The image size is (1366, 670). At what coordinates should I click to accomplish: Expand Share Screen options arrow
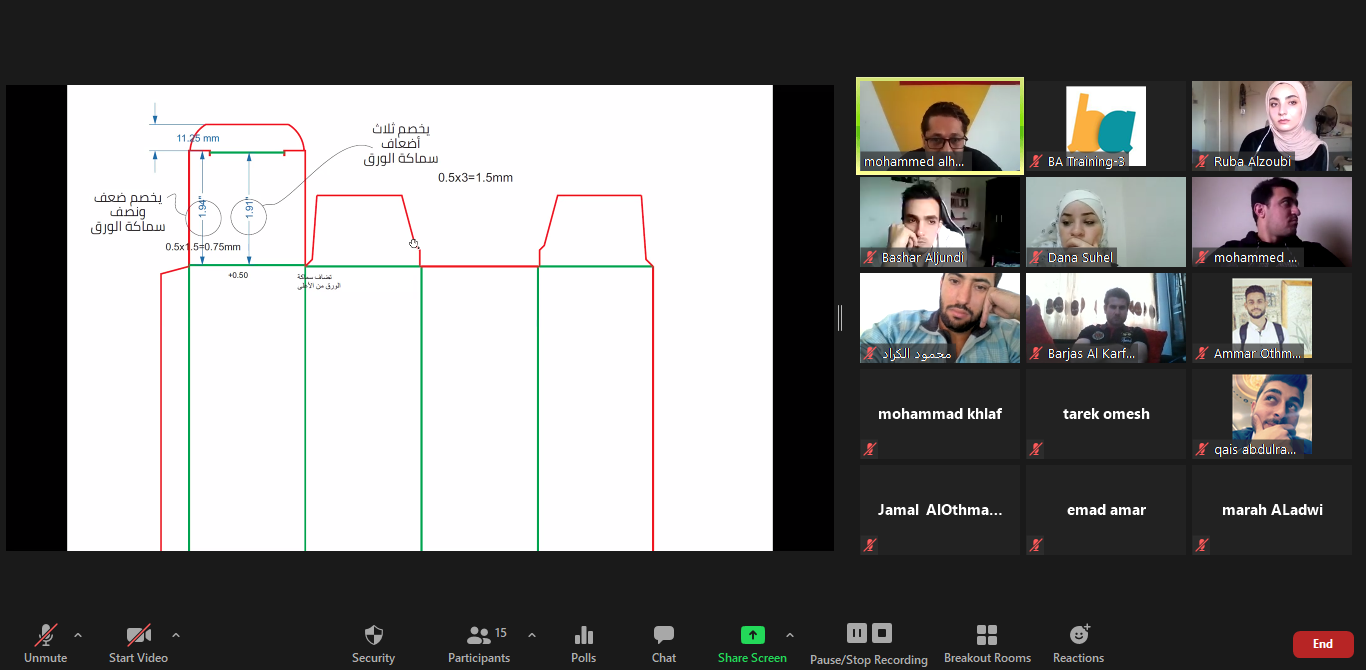pos(790,635)
